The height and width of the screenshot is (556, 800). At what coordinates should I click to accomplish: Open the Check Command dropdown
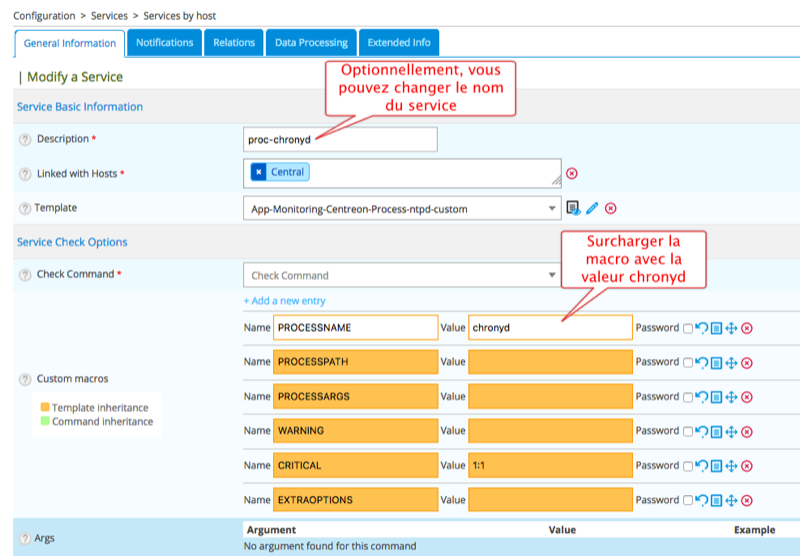(401, 275)
